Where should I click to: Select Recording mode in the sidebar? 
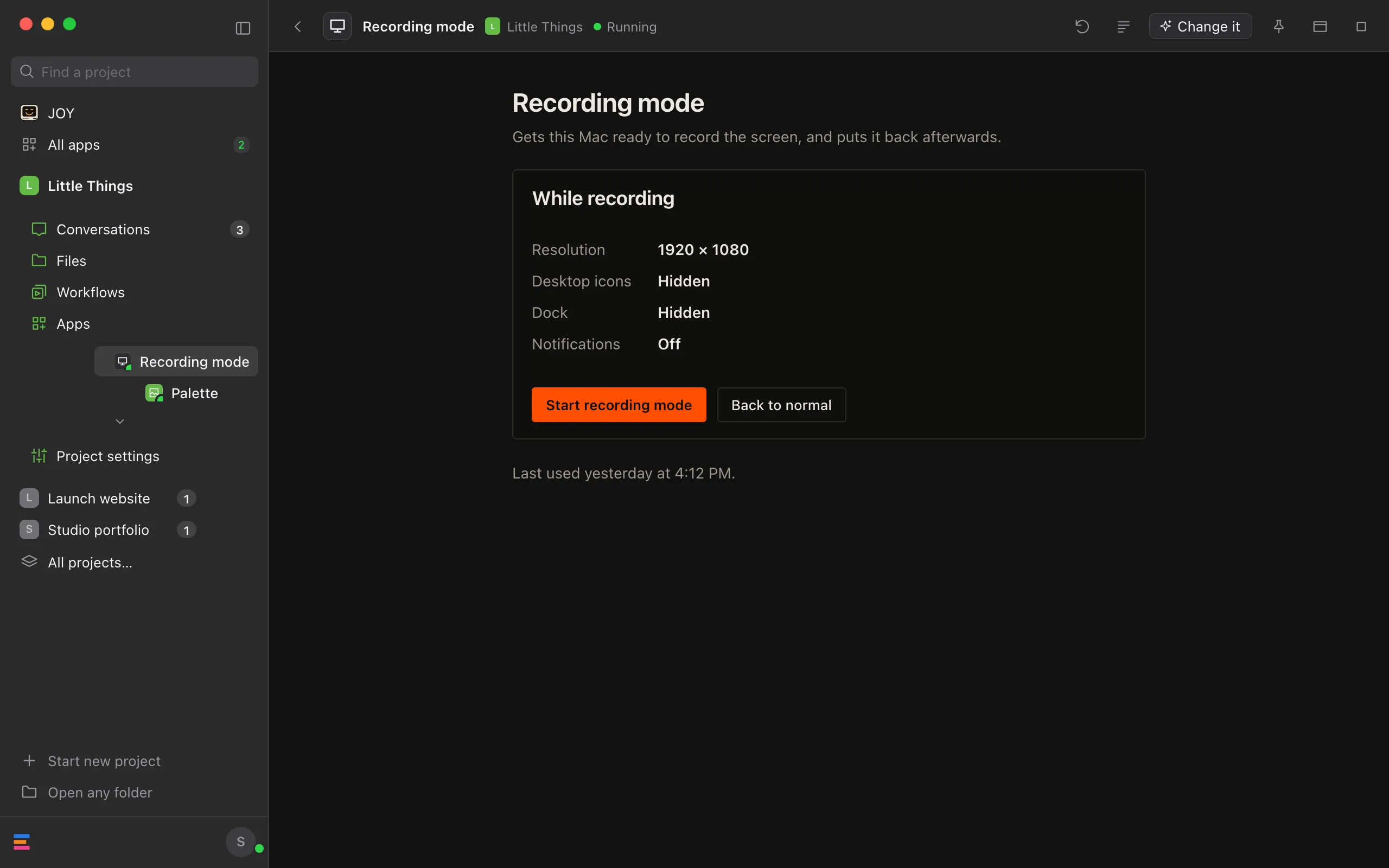tap(176, 362)
